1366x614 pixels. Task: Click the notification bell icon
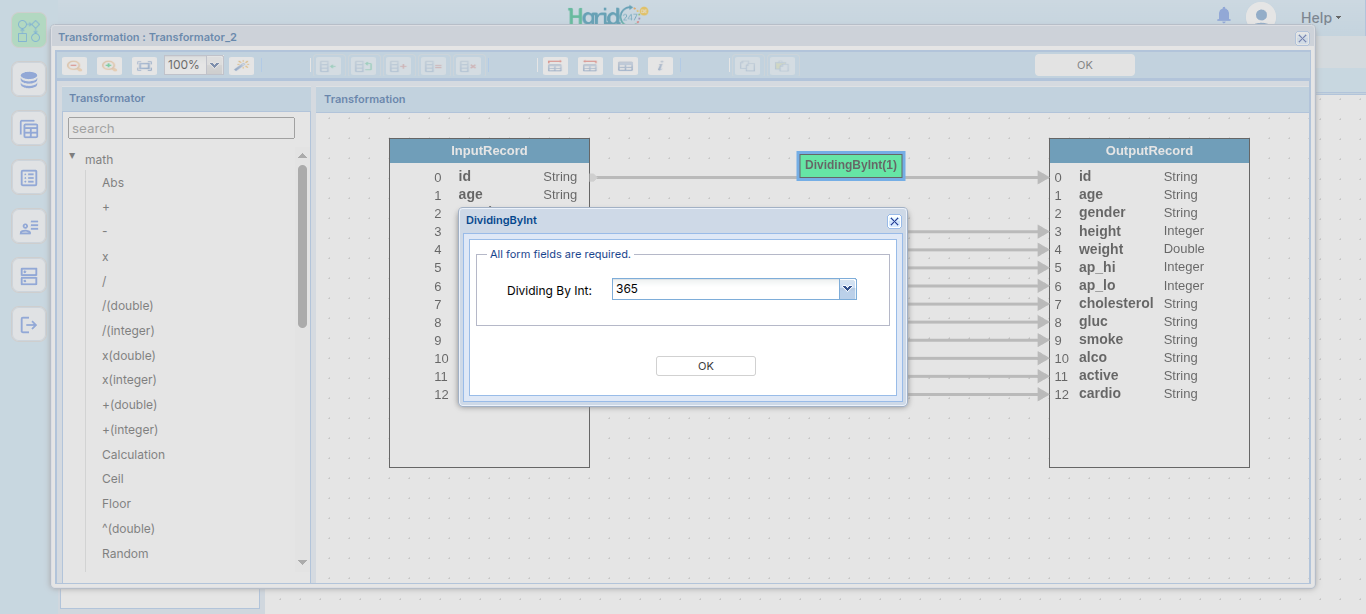coord(1224,16)
